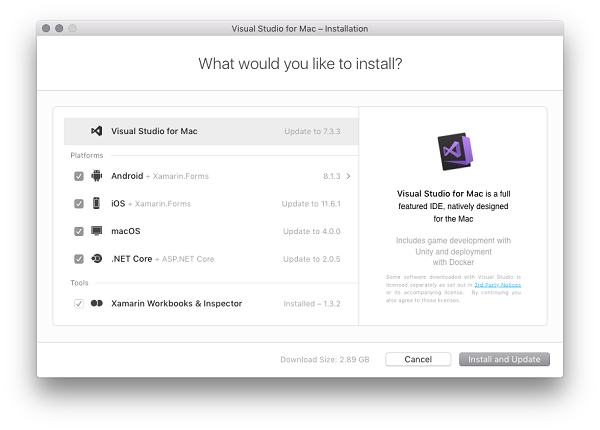
Task: Click the Download Size 2.89 GB text
Action: coord(325,360)
